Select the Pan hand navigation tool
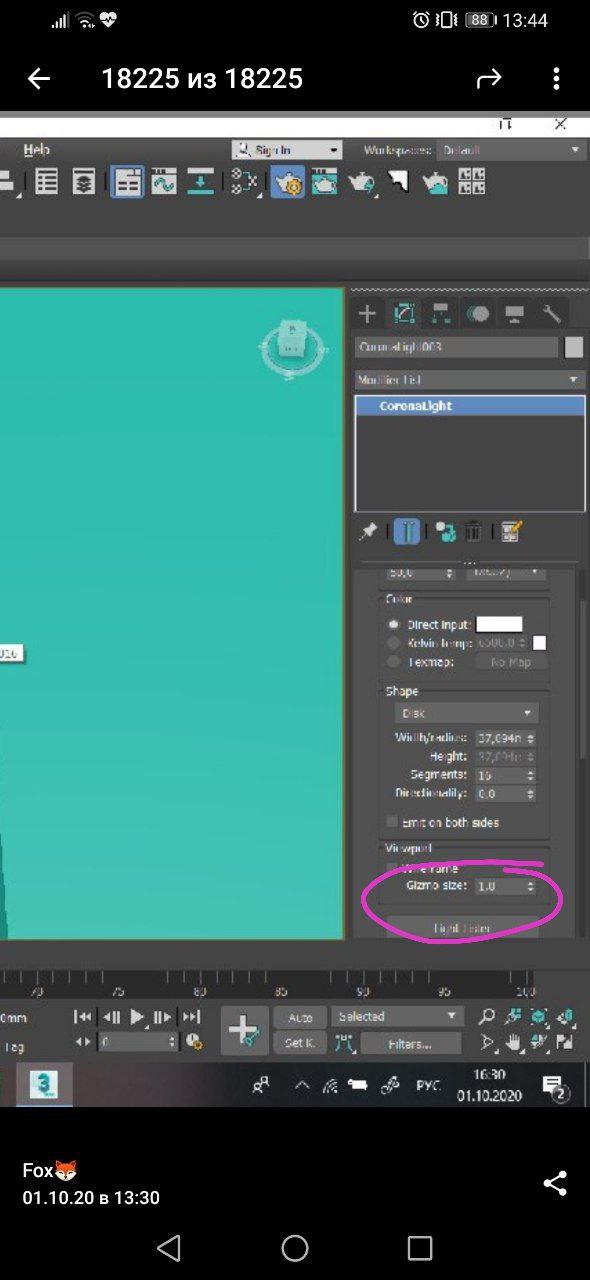590x1280 pixels. point(514,1042)
